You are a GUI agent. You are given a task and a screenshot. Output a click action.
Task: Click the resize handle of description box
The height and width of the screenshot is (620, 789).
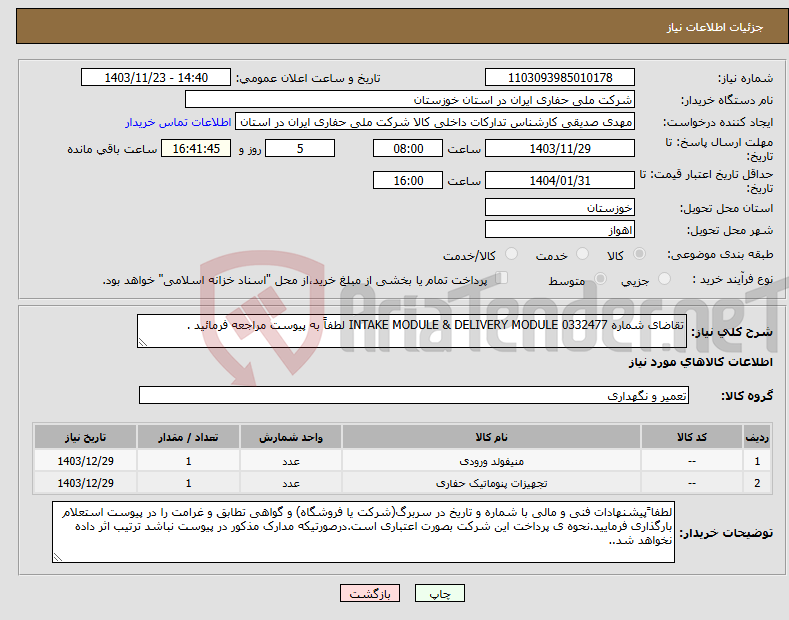pyautogui.click(x=142, y=343)
